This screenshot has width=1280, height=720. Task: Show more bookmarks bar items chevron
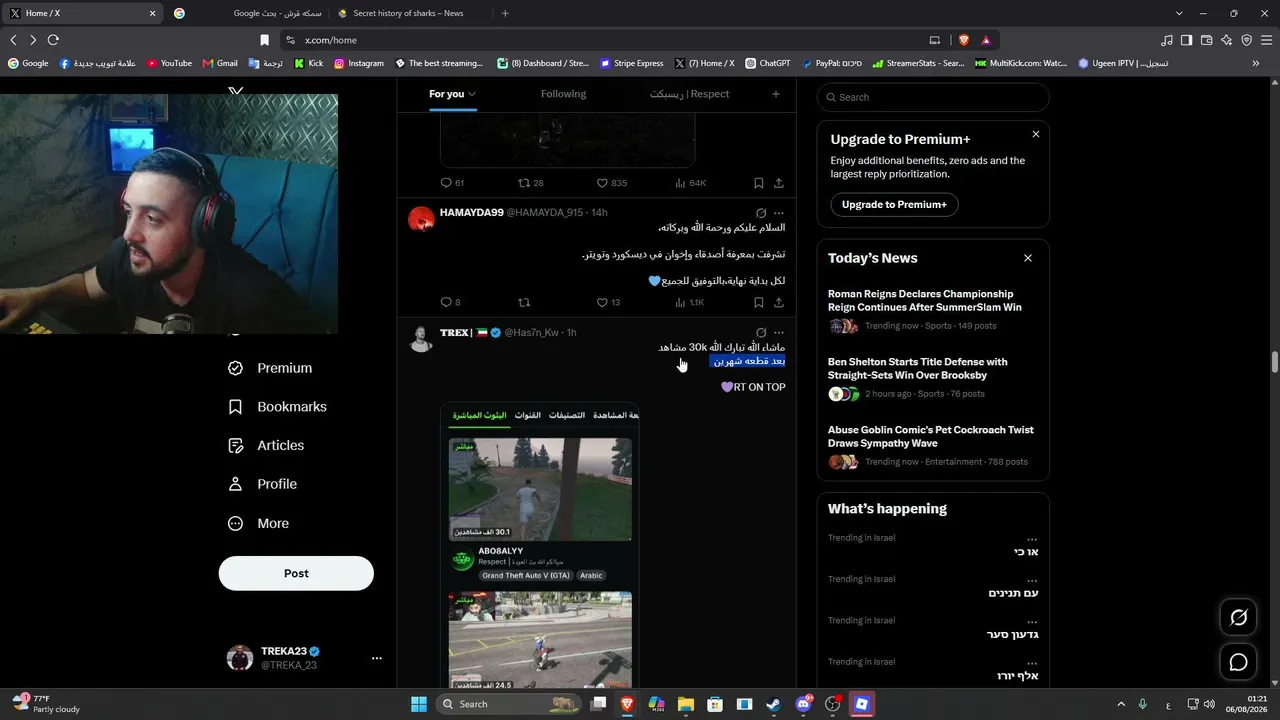pyautogui.click(x=1256, y=63)
